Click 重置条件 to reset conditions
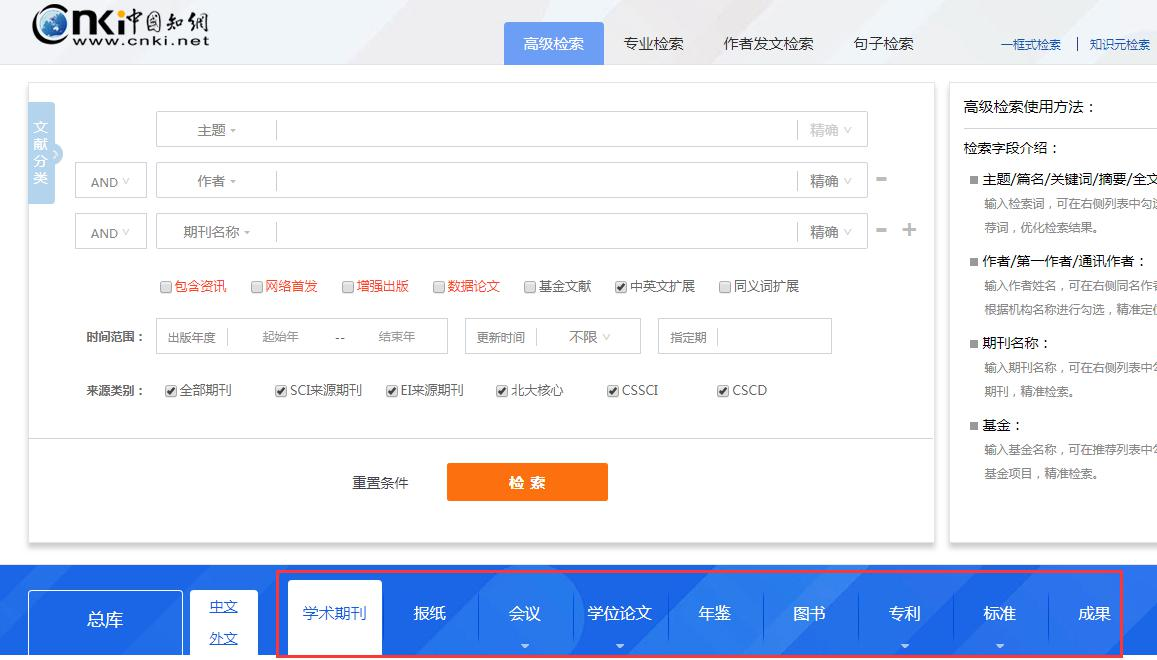Screen dimensions: 1157x660 tap(380, 481)
